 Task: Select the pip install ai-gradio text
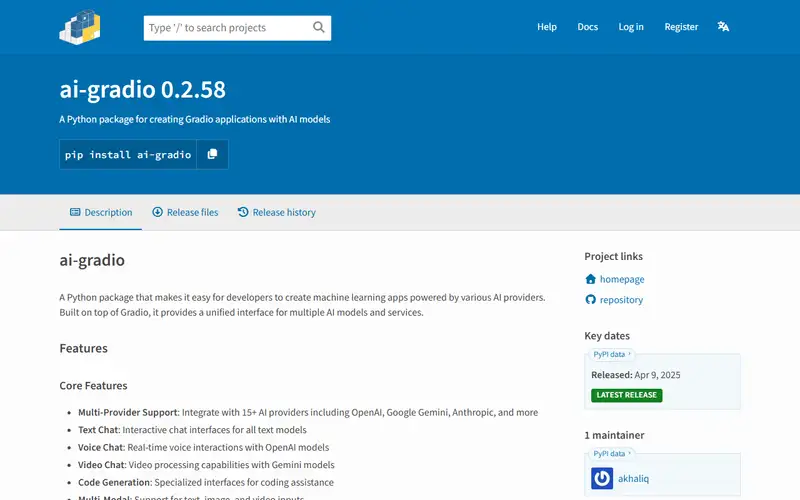(128, 155)
